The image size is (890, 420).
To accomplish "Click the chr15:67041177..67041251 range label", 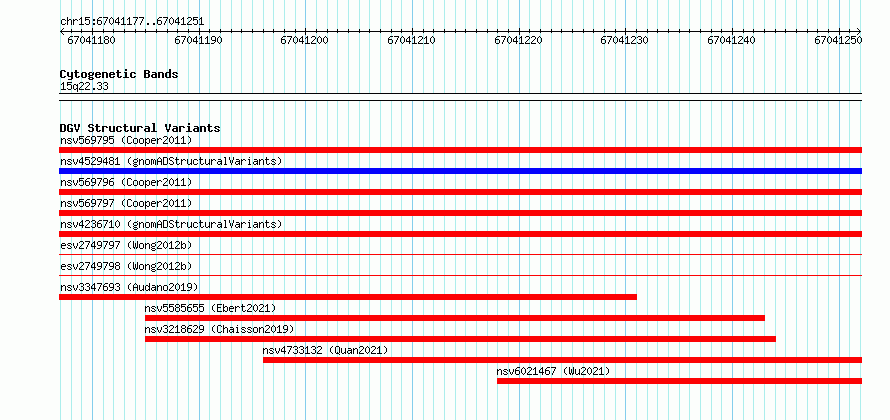I will coord(132,22).
